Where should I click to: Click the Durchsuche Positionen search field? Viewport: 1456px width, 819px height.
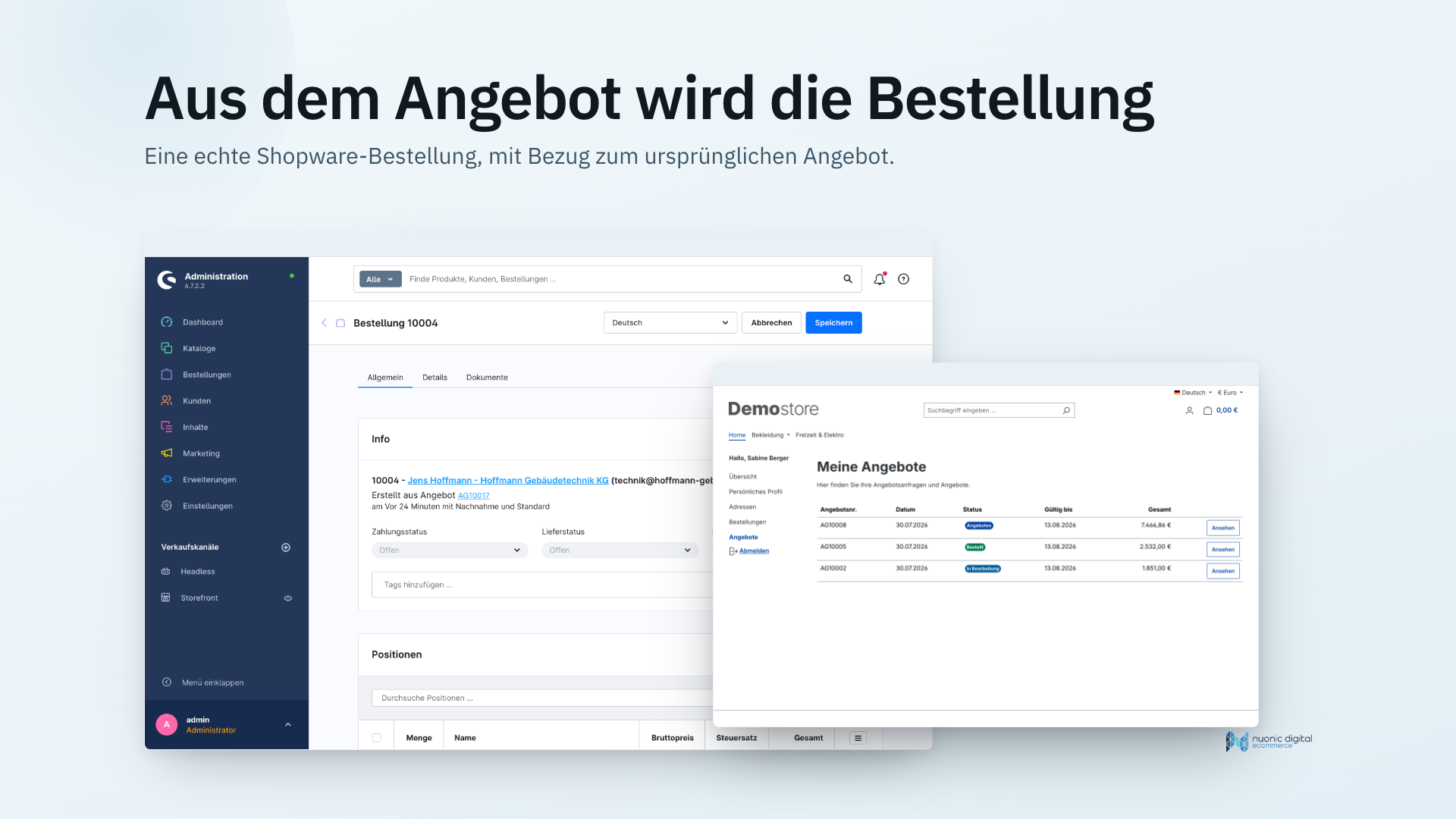pyautogui.click(x=542, y=698)
